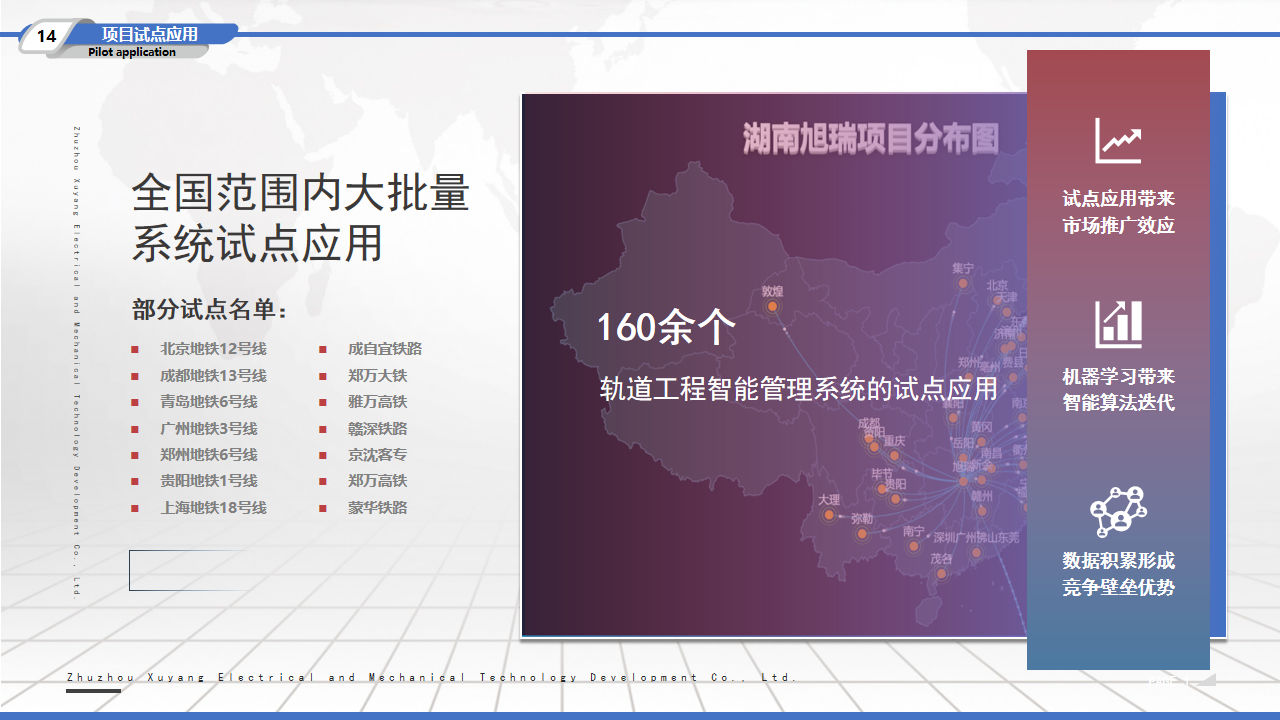Viewport: 1280px width, 720px height.
Task: Click the map title 湖南旭瑞项目分布图
Action: (x=870, y=140)
